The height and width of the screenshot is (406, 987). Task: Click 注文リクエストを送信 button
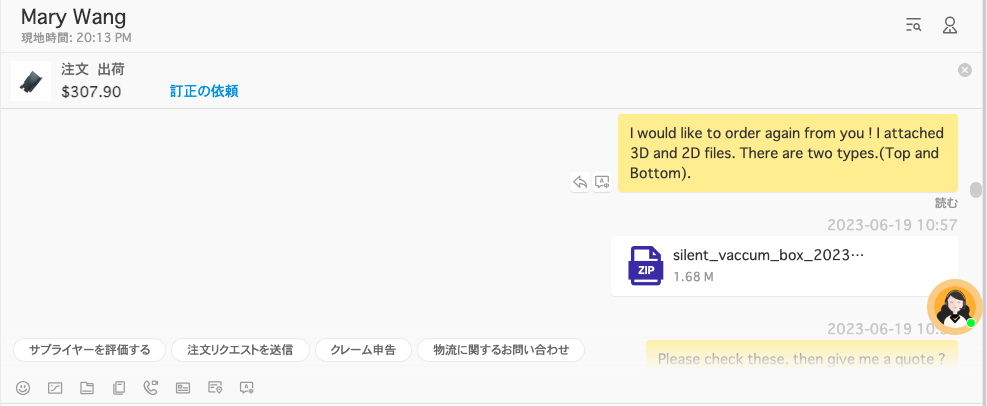coord(240,350)
